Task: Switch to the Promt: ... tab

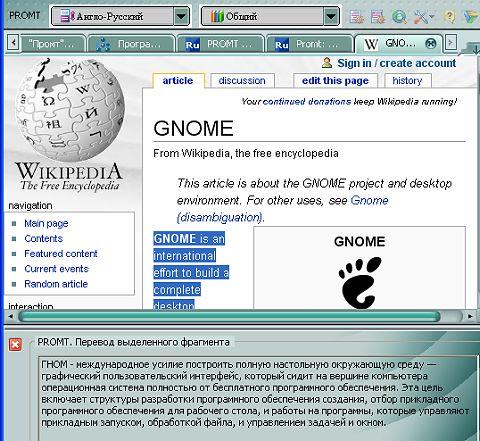Action: [x=309, y=44]
